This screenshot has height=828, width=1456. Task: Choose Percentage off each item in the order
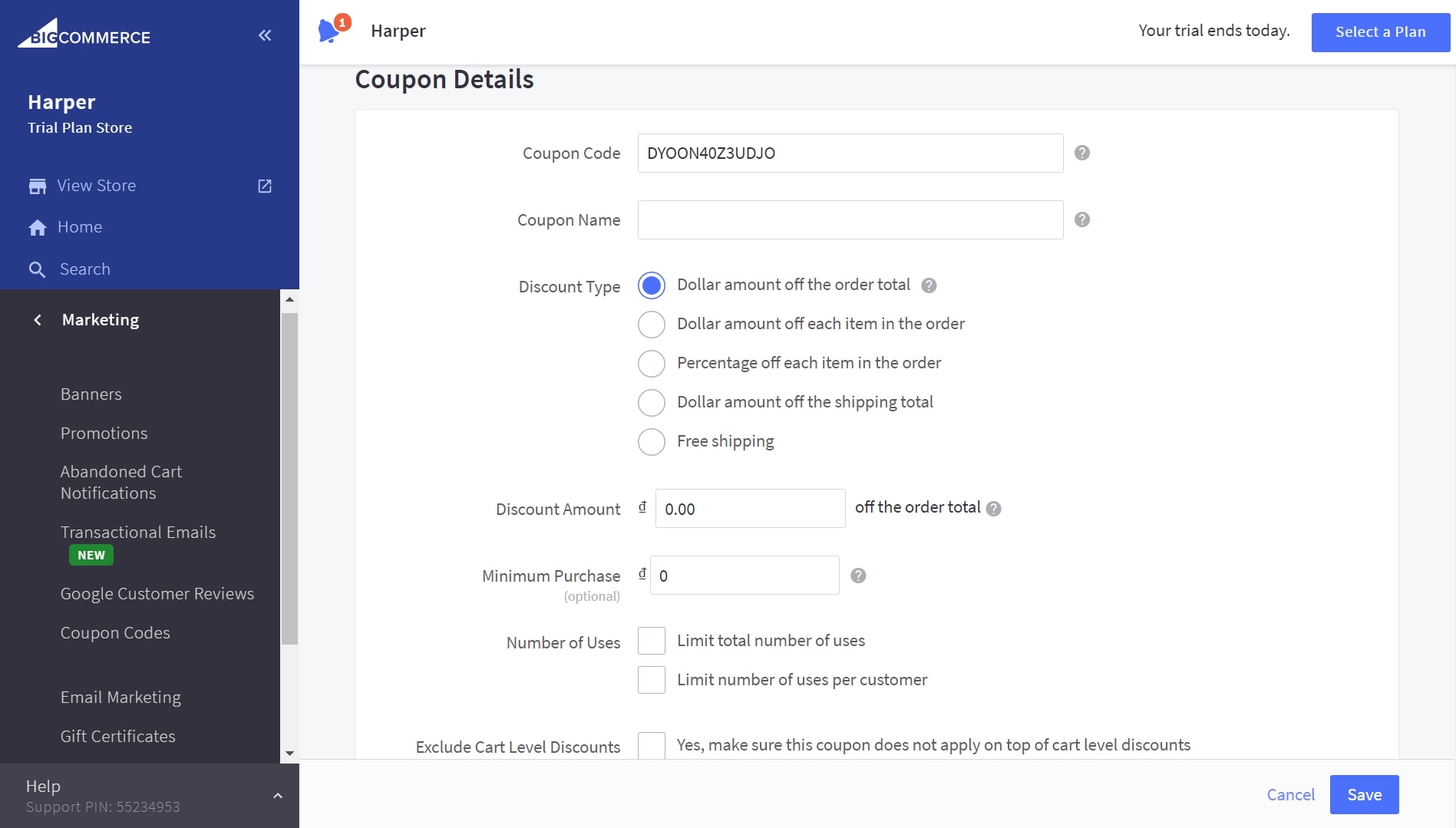[x=652, y=364]
